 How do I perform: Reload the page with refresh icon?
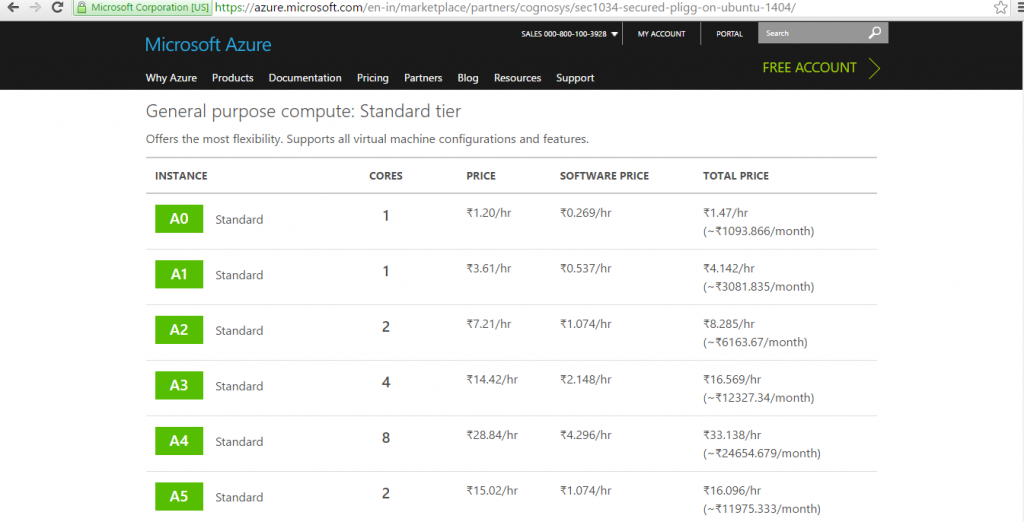click(x=59, y=7)
